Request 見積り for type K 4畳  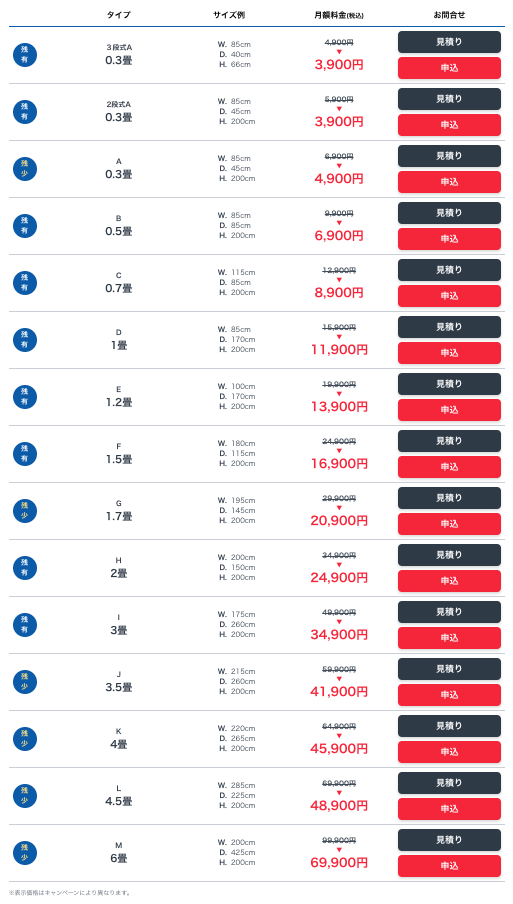[449, 726]
